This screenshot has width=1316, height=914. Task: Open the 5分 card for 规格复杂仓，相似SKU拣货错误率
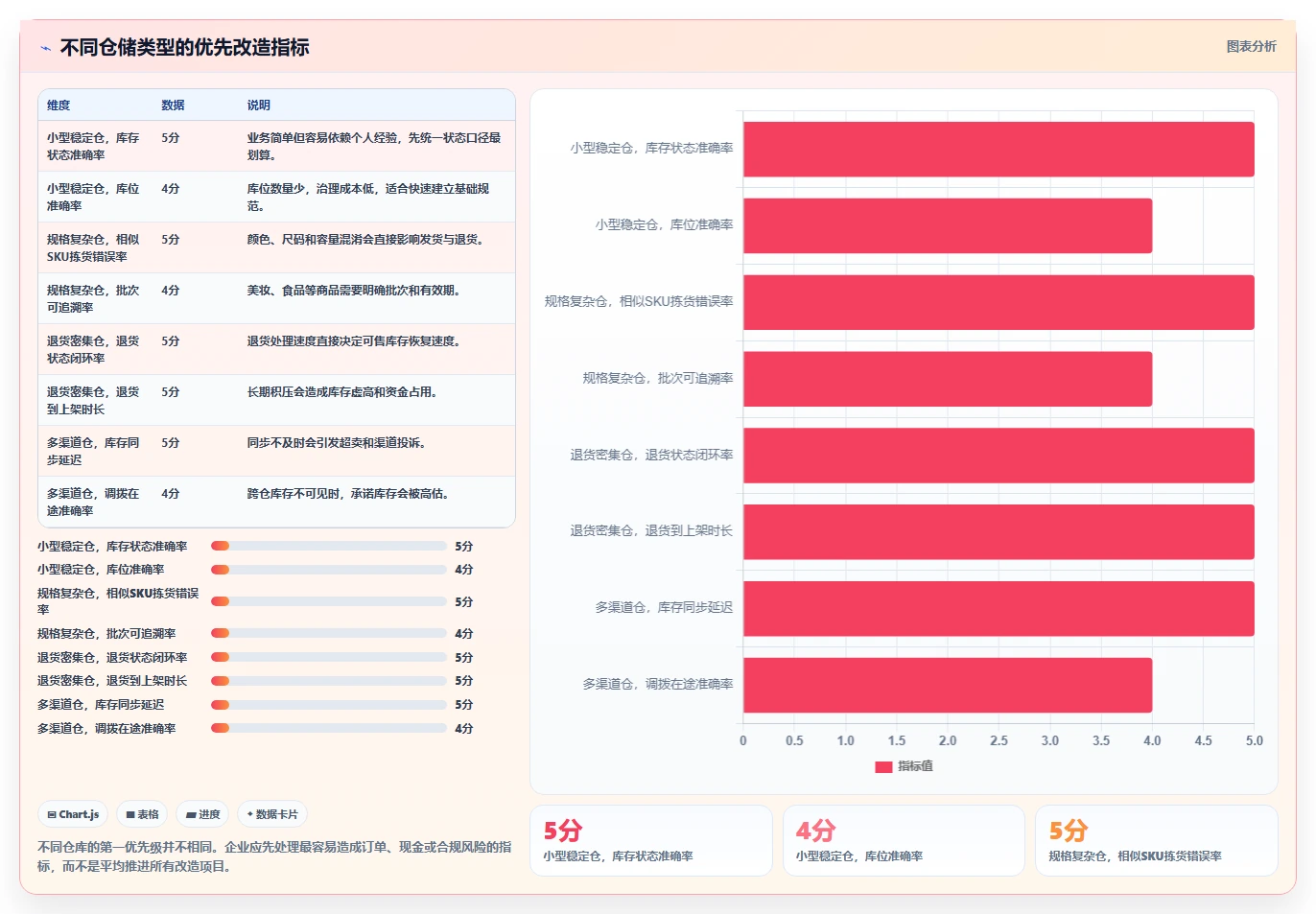click(x=1157, y=840)
